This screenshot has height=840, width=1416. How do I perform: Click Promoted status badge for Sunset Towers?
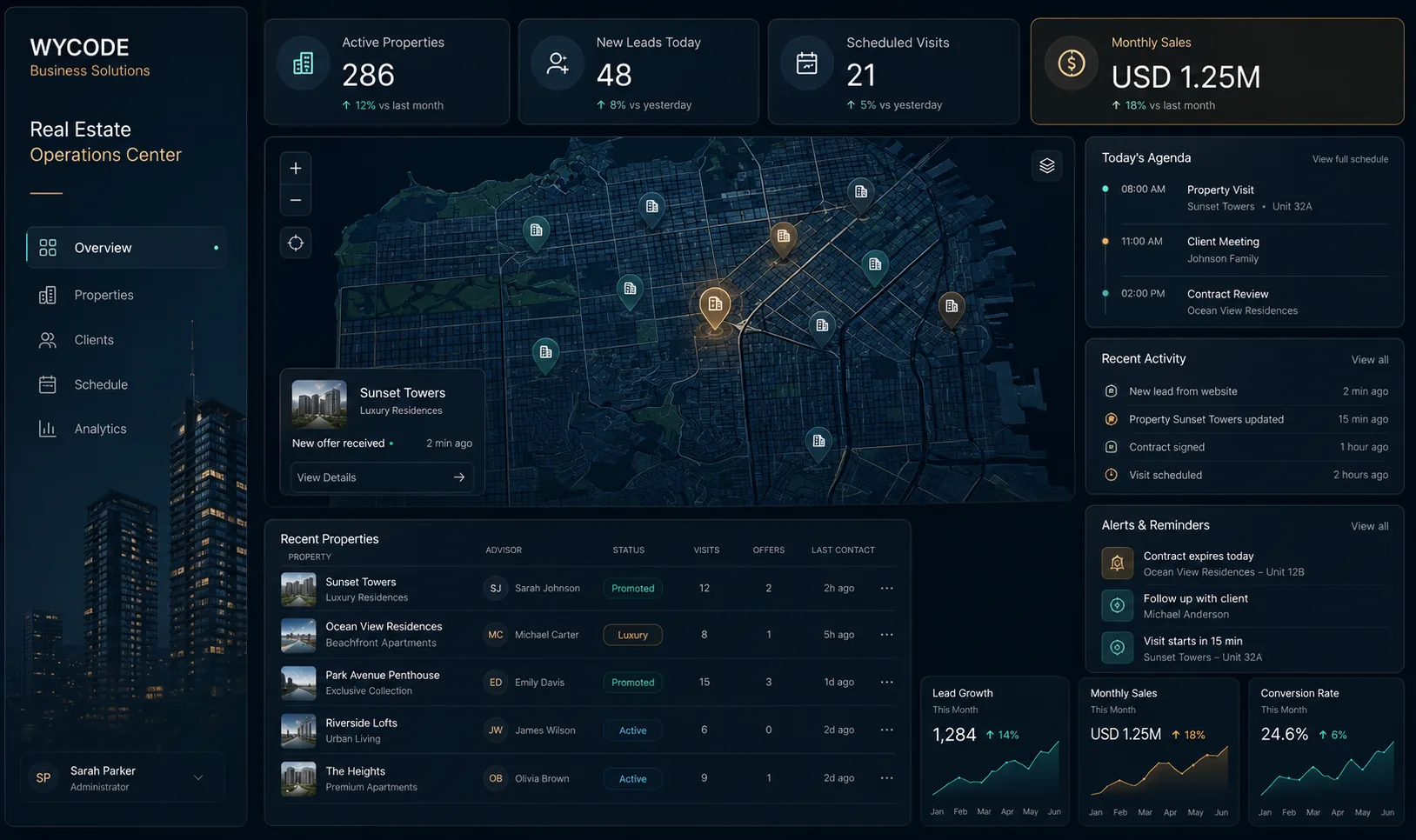click(x=632, y=589)
